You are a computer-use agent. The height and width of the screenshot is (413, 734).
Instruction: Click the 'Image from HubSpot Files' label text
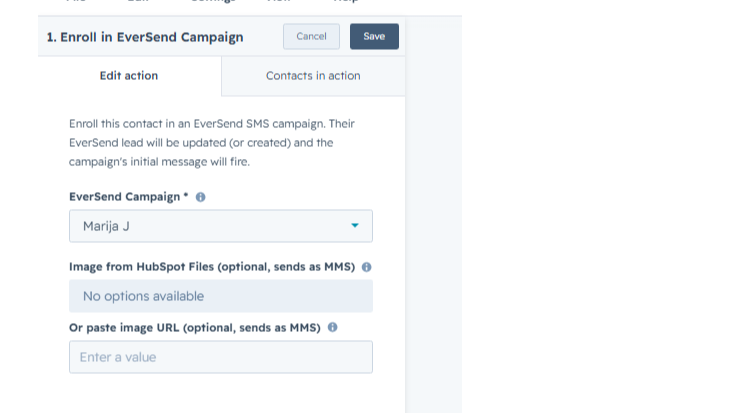(x=212, y=267)
